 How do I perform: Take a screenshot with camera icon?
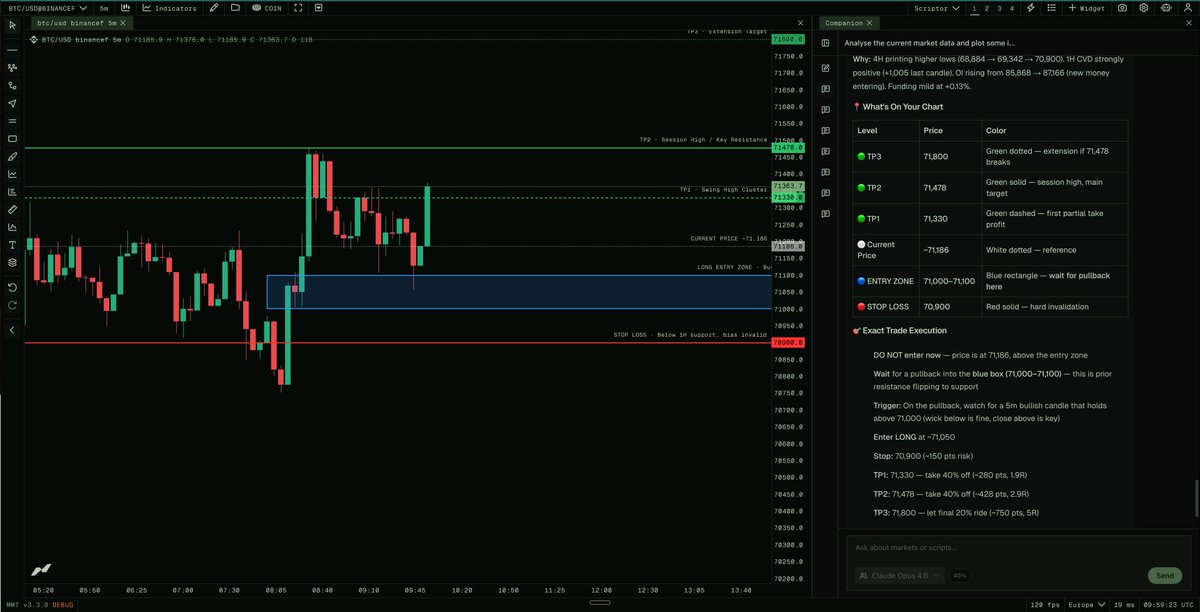pos(1123,8)
